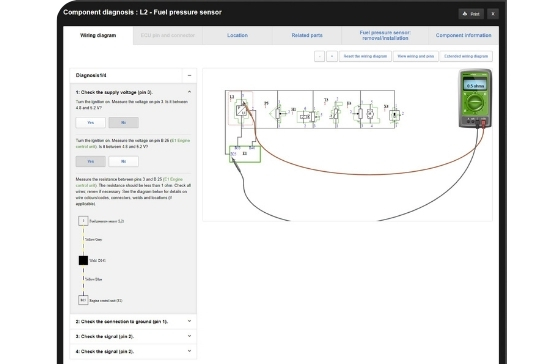Answer Yes to the pin B 25 voltage question
This screenshot has width=544, height=364.
[x=91, y=161]
